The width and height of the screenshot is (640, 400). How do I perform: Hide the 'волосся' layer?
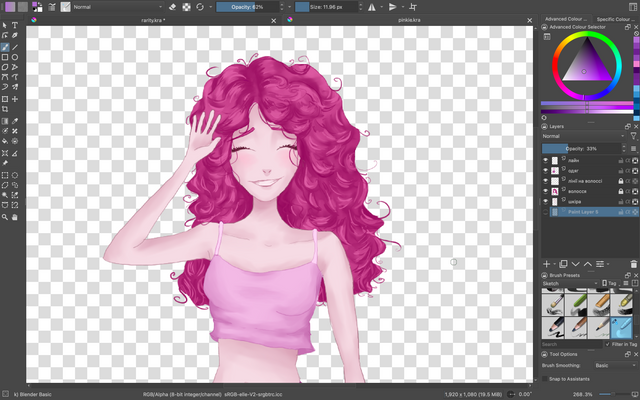[x=546, y=190]
